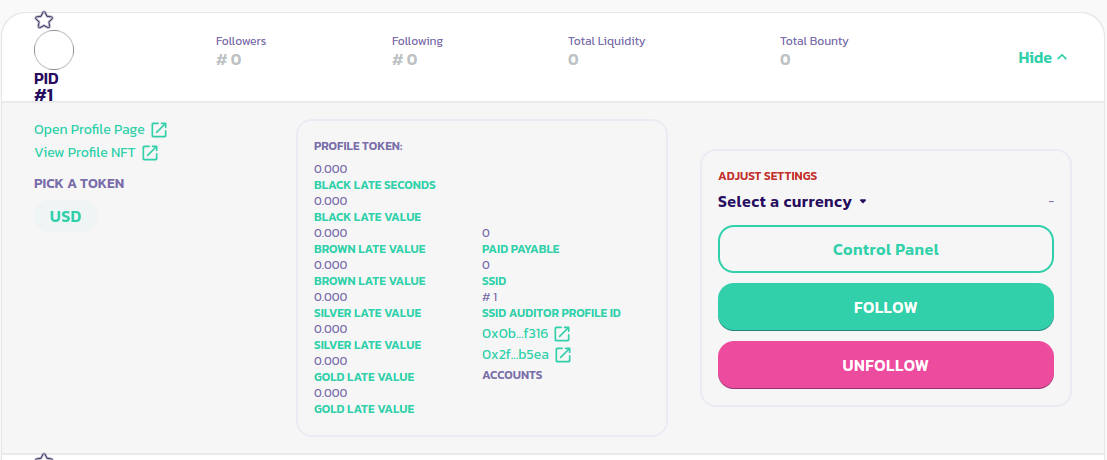Image resolution: width=1107 pixels, height=460 pixels.
Task: Select the USD token pill
Action: coord(66,216)
